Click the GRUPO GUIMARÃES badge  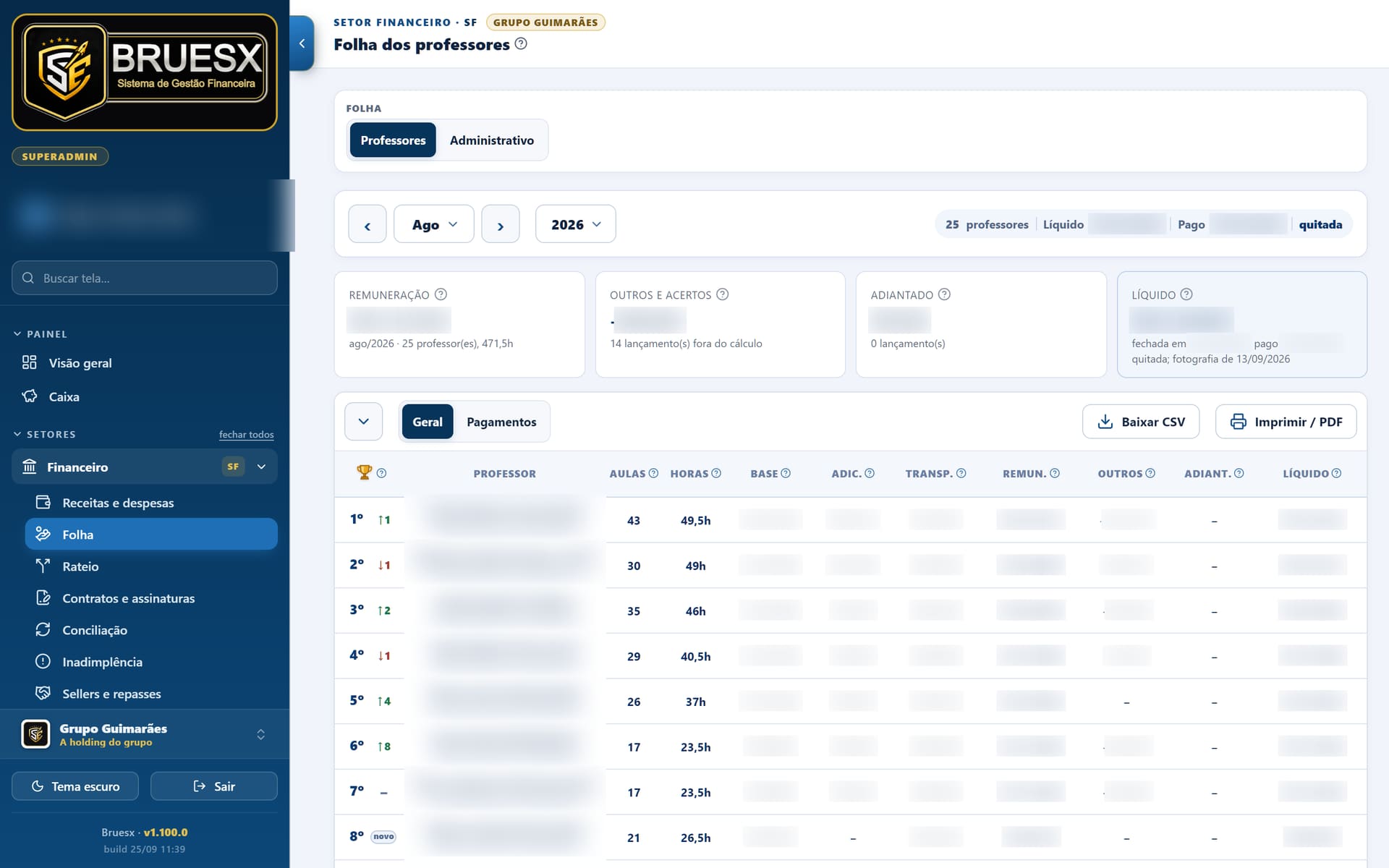point(545,22)
